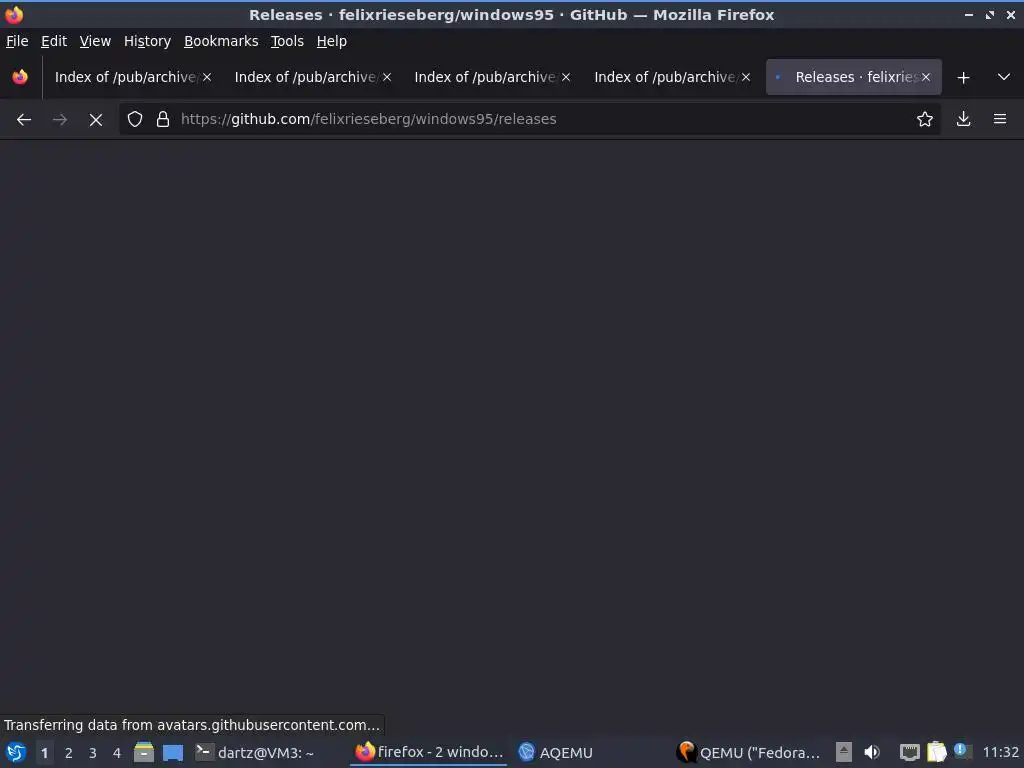Open the Tools menu
This screenshot has width=1024, height=768.
(287, 41)
